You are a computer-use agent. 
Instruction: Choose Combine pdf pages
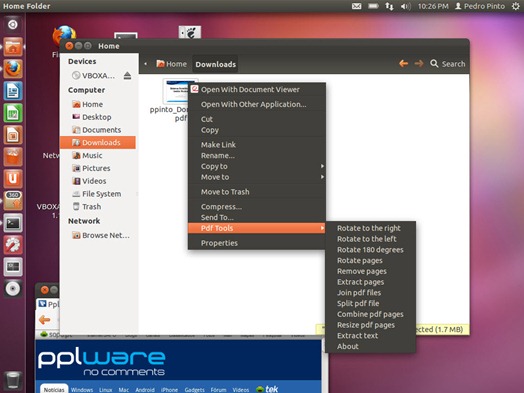point(370,314)
